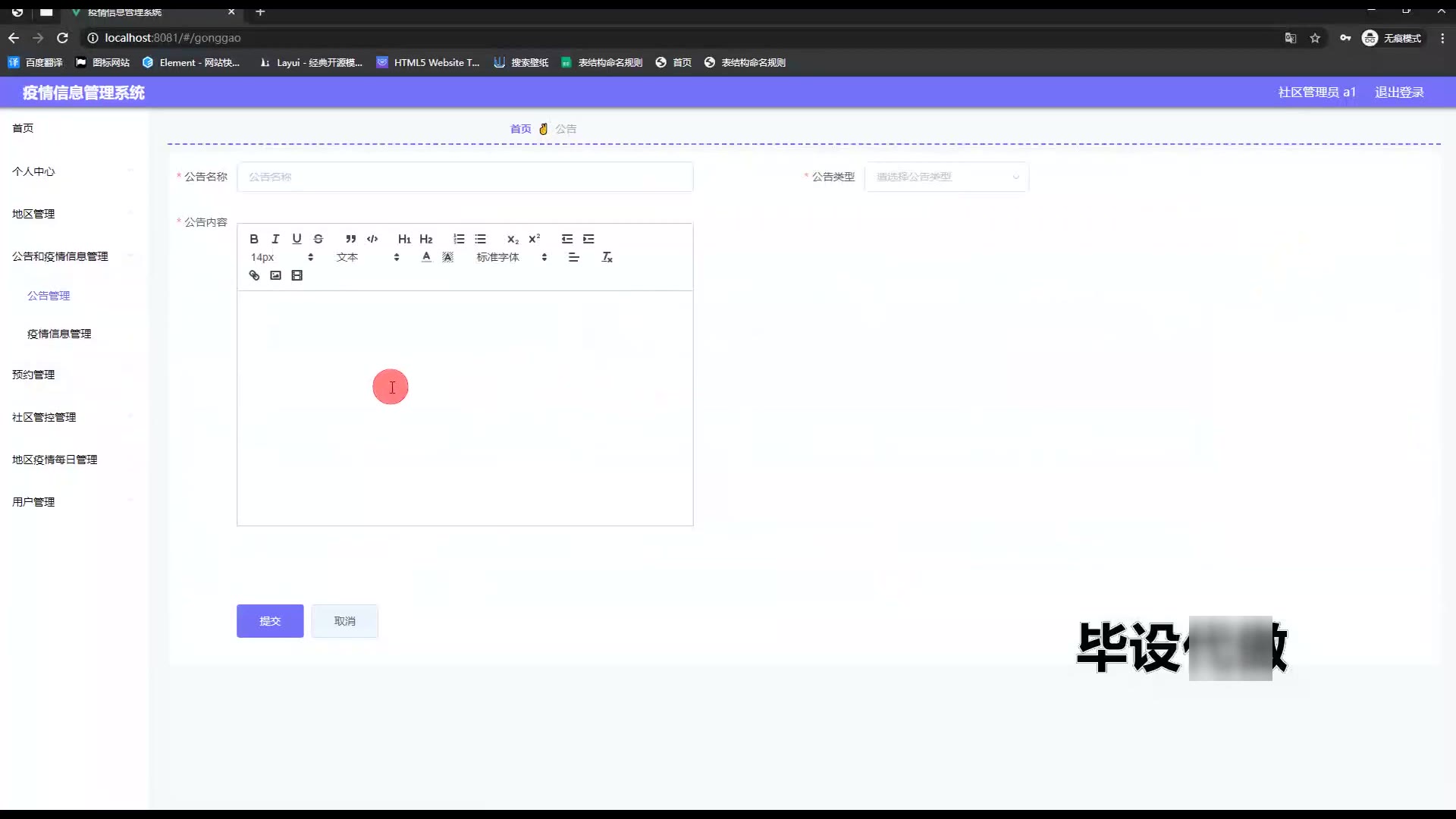Click the code block icon
The width and height of the screenshot is (1456, 819).
tap(372, 239)
